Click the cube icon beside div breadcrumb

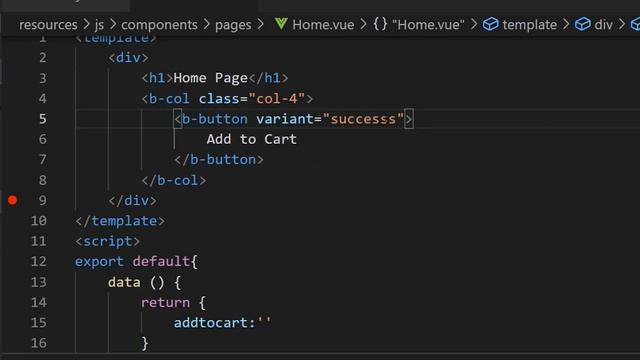pyautogui.click(x=582, y=24)
